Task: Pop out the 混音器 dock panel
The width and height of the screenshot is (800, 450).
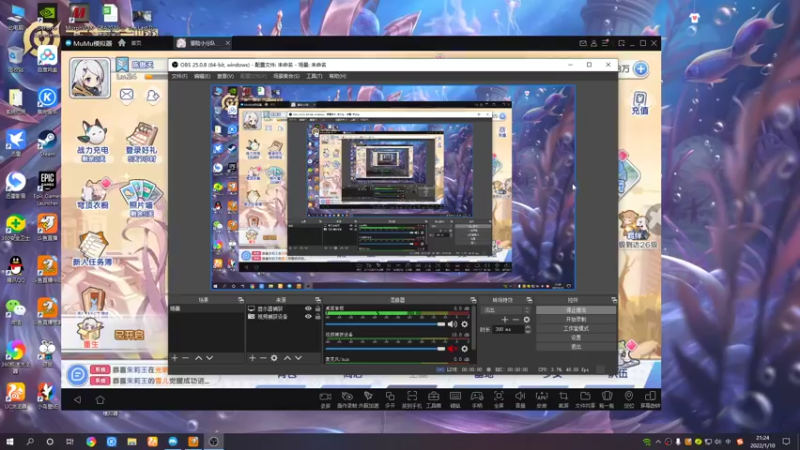Action: (x=473, y=300)
